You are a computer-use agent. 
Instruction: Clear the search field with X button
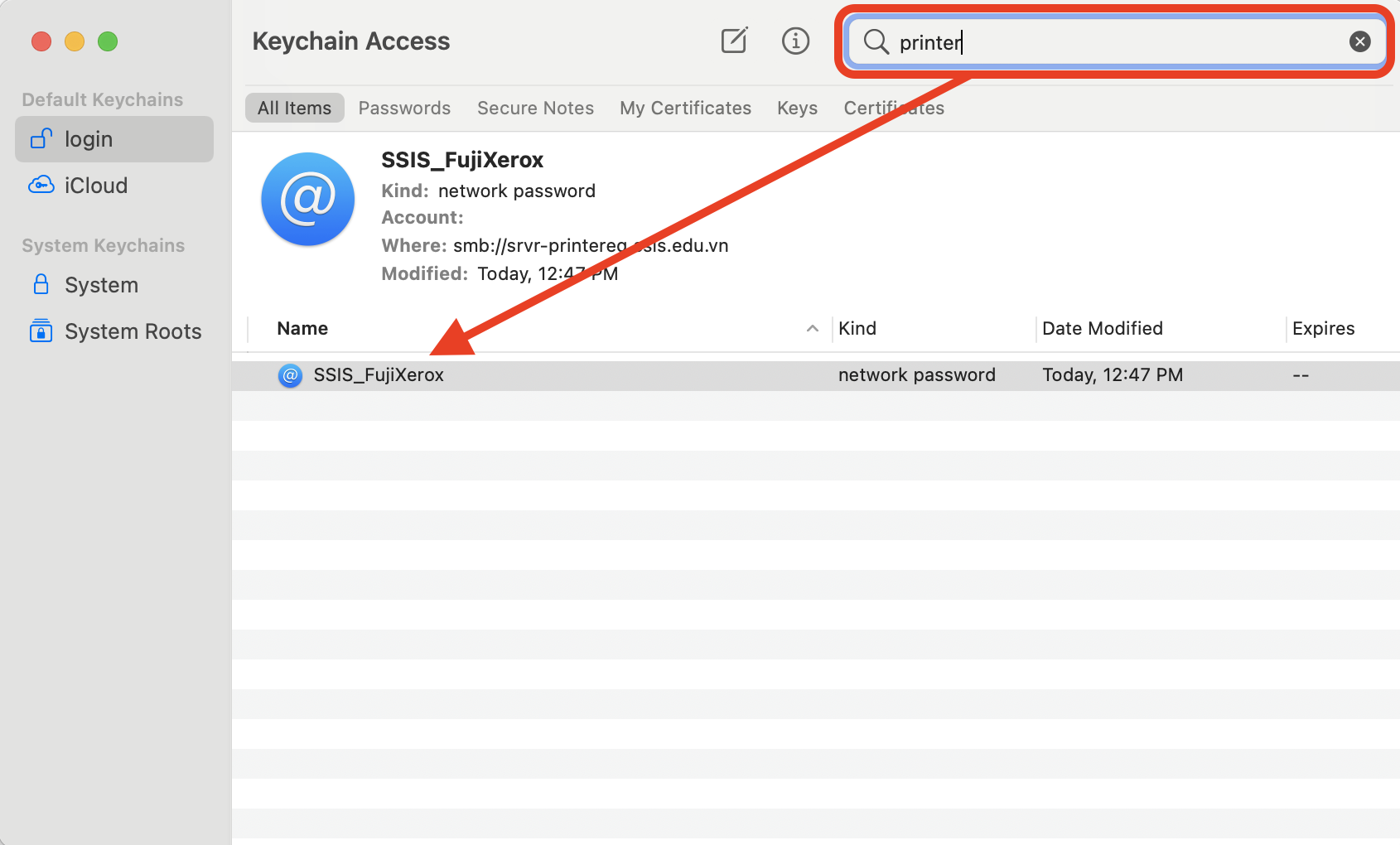click(1359, 41)
